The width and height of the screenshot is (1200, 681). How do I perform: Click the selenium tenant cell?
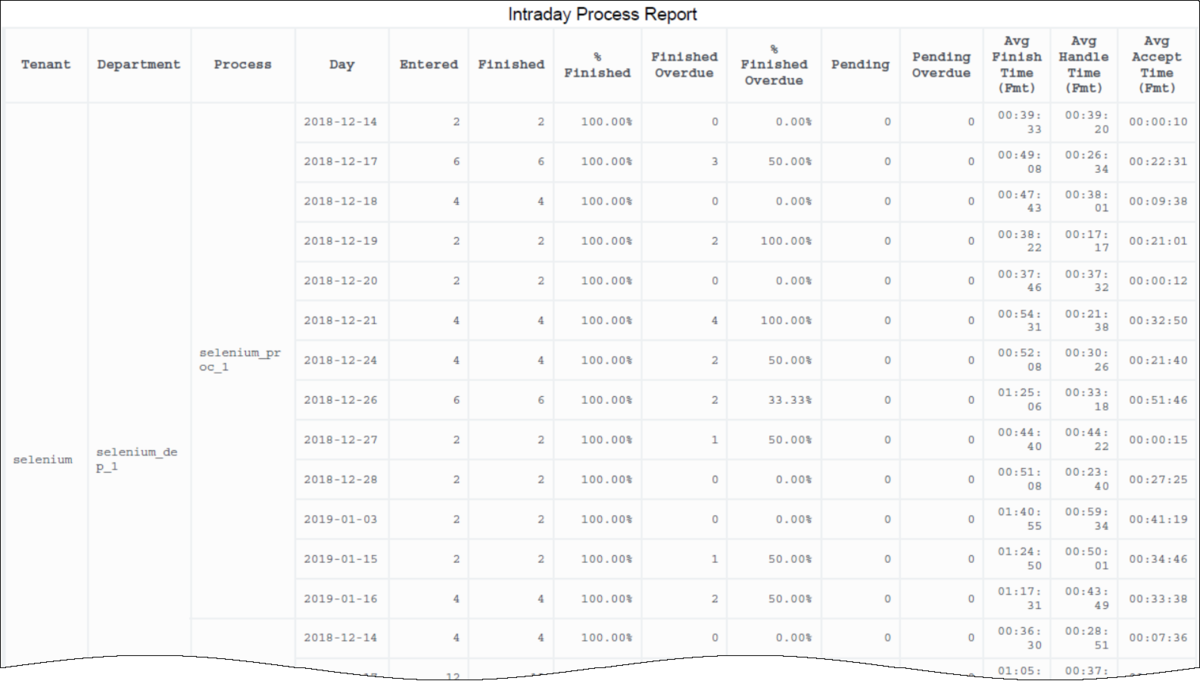pyautogui.click(x=43, y=459)
